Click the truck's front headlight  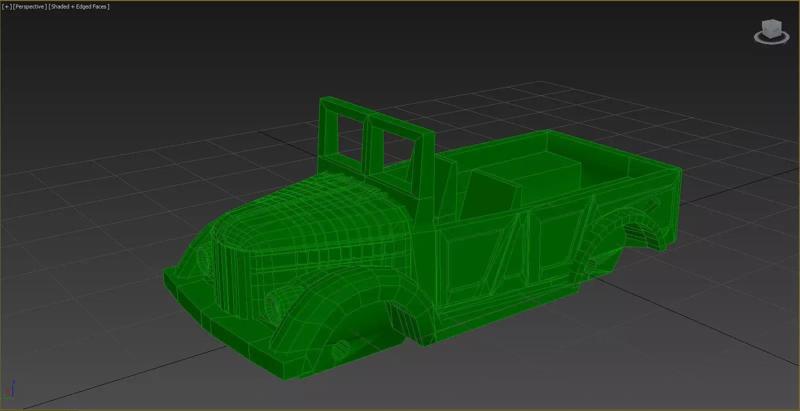click(x=281, y=303)
